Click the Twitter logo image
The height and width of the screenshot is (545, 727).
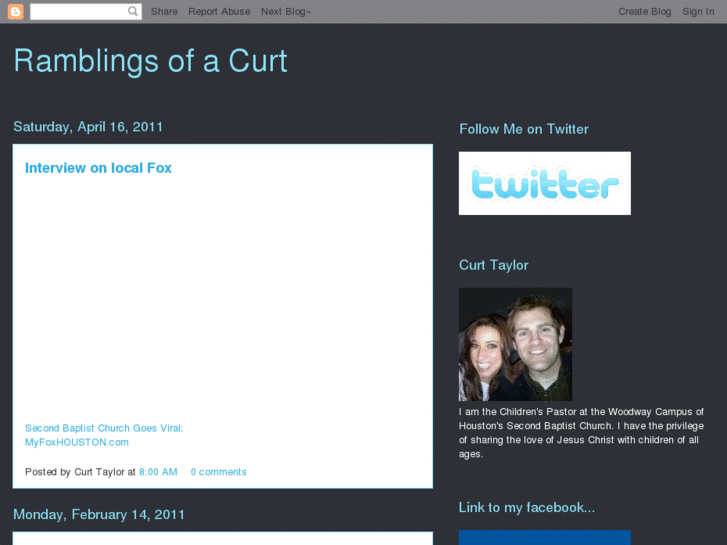point(545,183)
